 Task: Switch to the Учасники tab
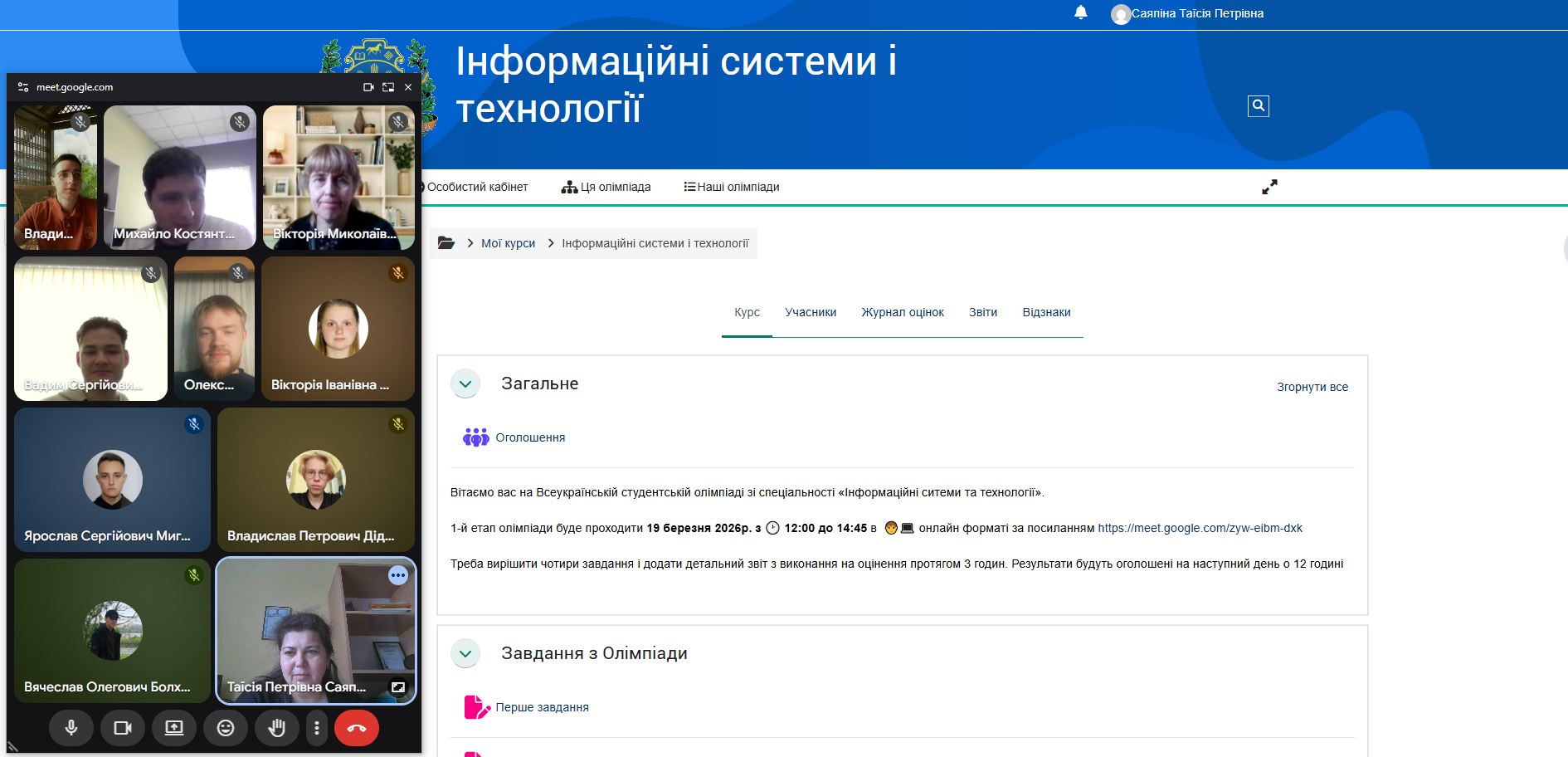coord(810,312)
